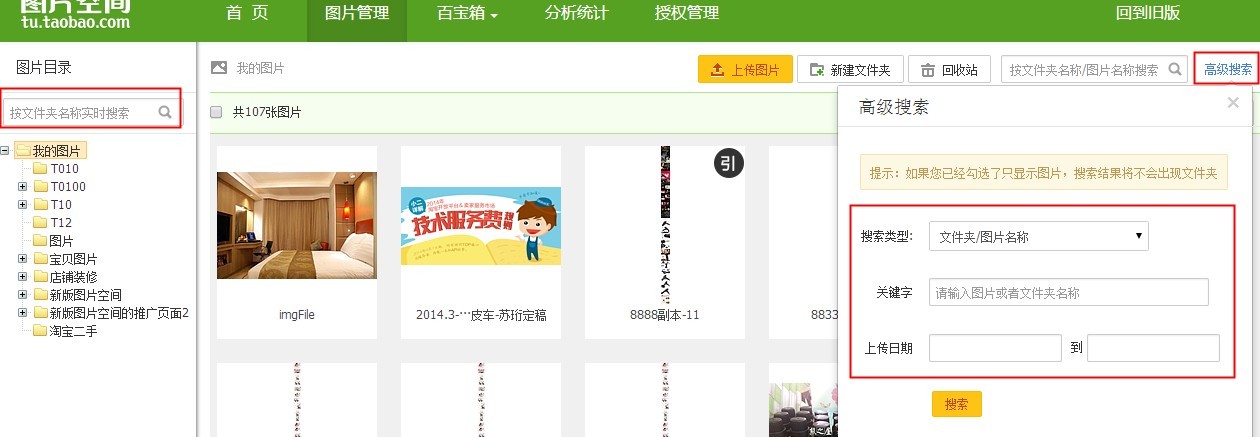This screenshot has width=1260, height=437.
Task: Collapse the 我的图片 root folder
Action: (x=6, y=151)
